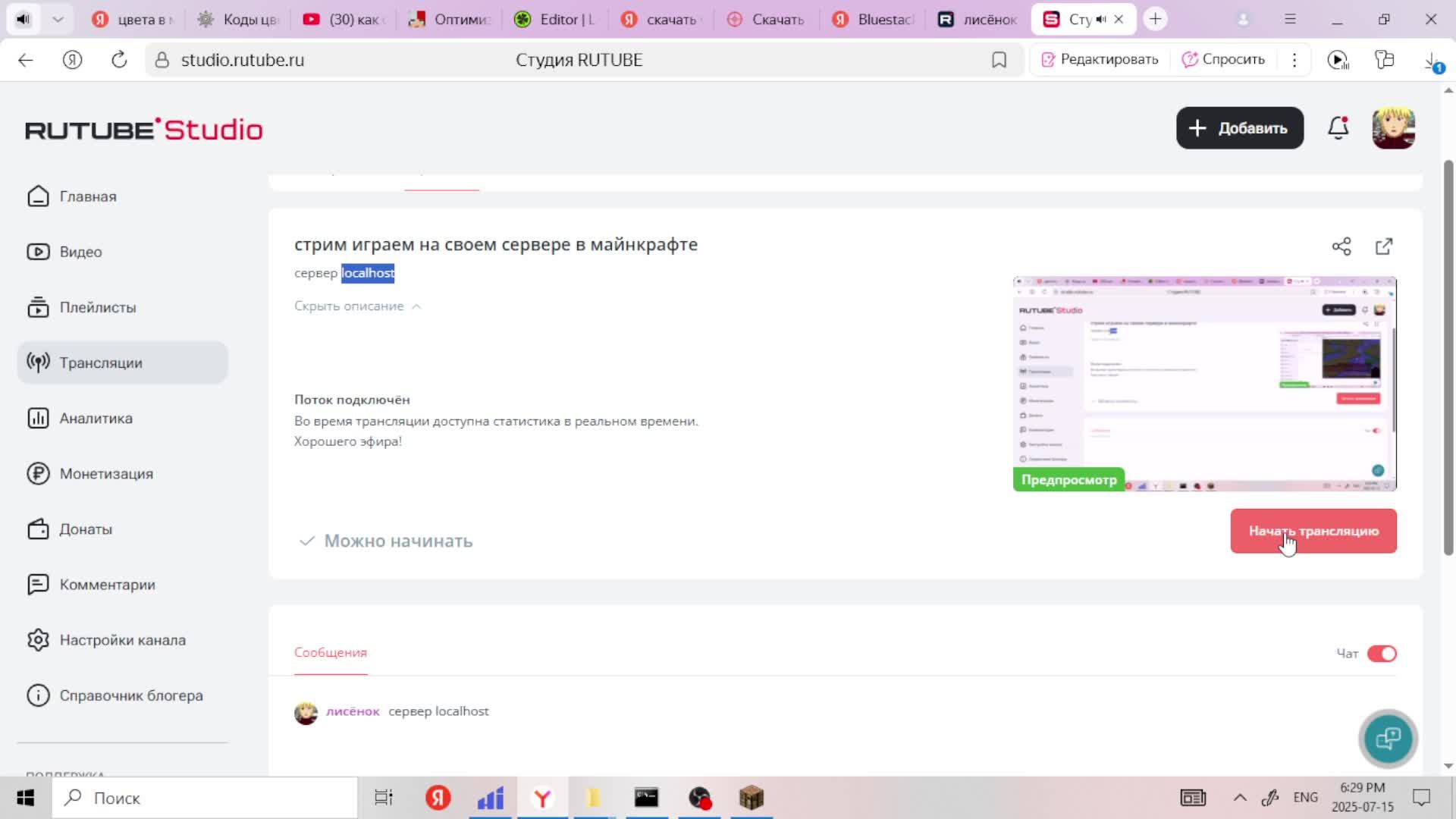Click the лисёнок username in chat
This screenshot has height=819, width=1456.
click(353, 711)
